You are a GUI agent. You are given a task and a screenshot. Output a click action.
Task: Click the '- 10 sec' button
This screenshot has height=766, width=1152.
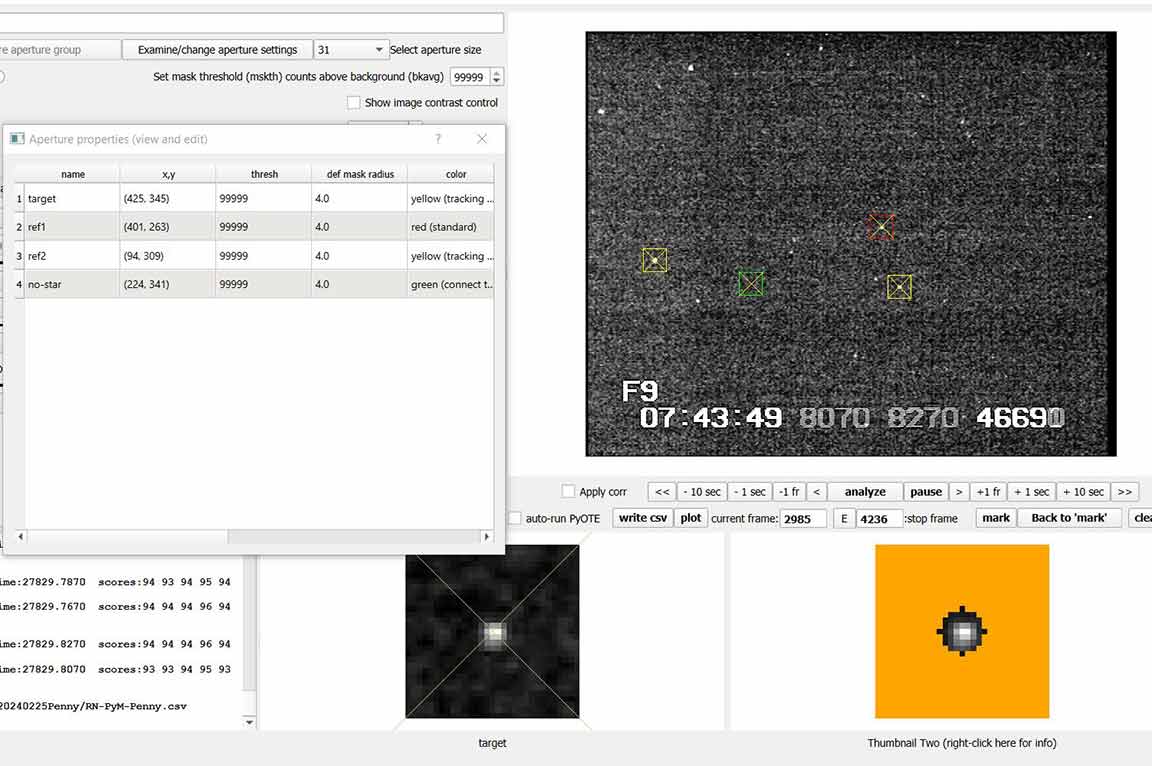(x=702, y=491)
